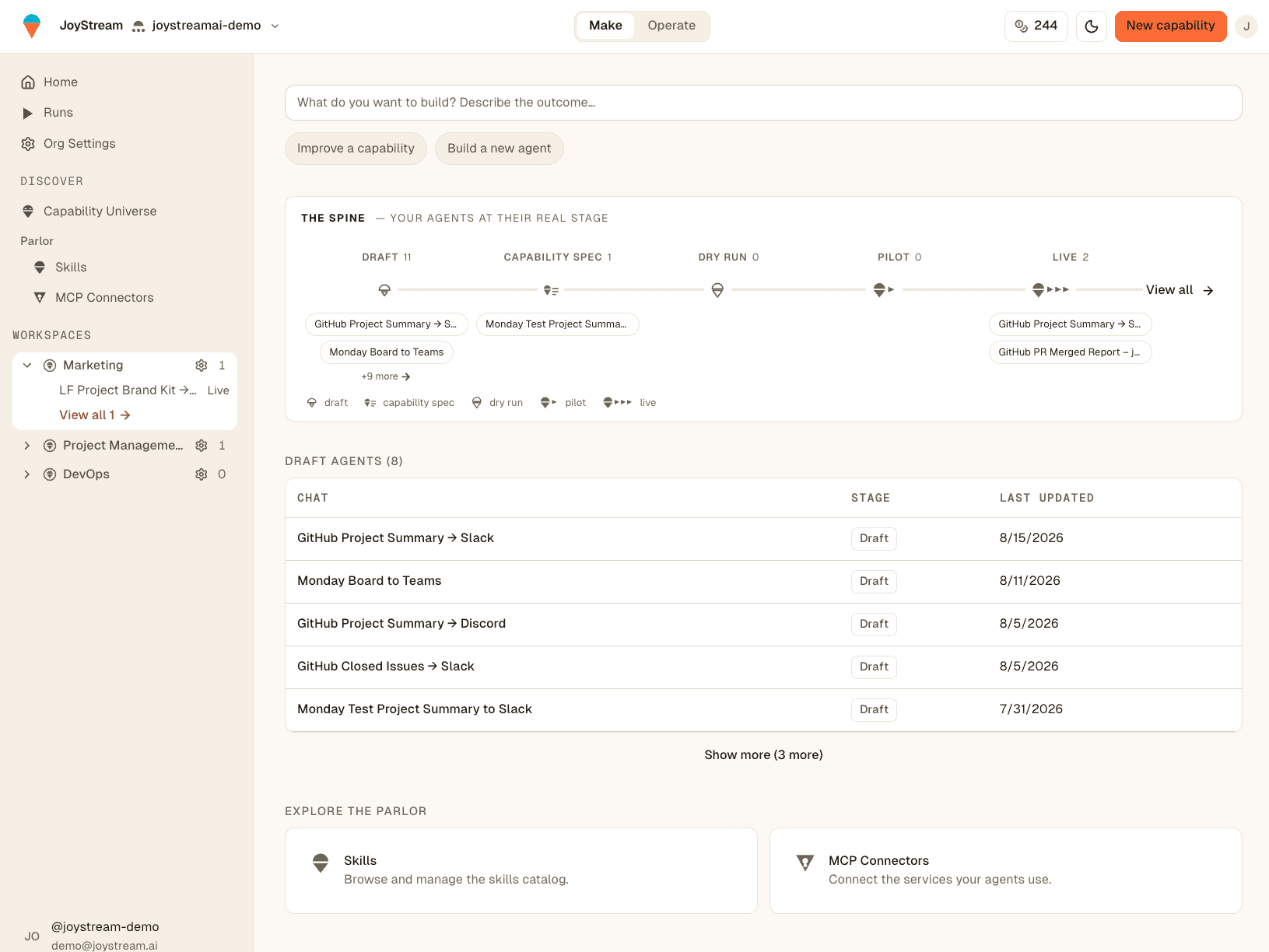
Task: Choose the Improve a capability suggestion
Action: click(356, 149)
